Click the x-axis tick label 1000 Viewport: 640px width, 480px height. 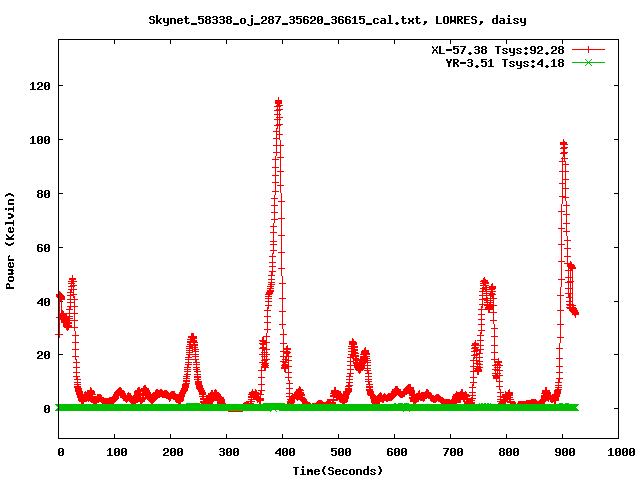point(621,452)
